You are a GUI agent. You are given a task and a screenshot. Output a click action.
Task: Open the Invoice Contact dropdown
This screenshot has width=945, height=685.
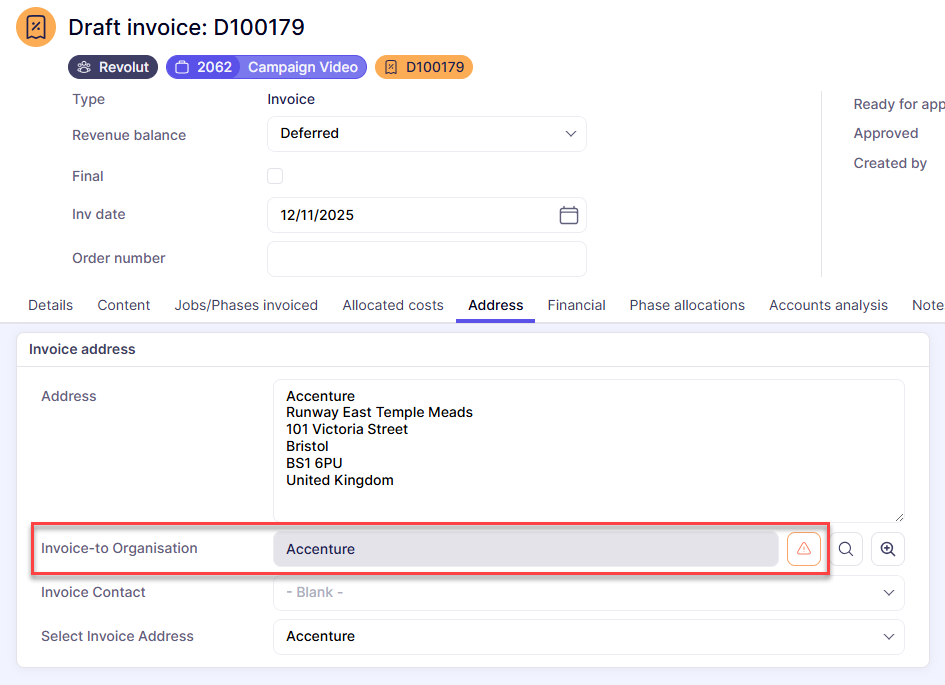[588, 593]
